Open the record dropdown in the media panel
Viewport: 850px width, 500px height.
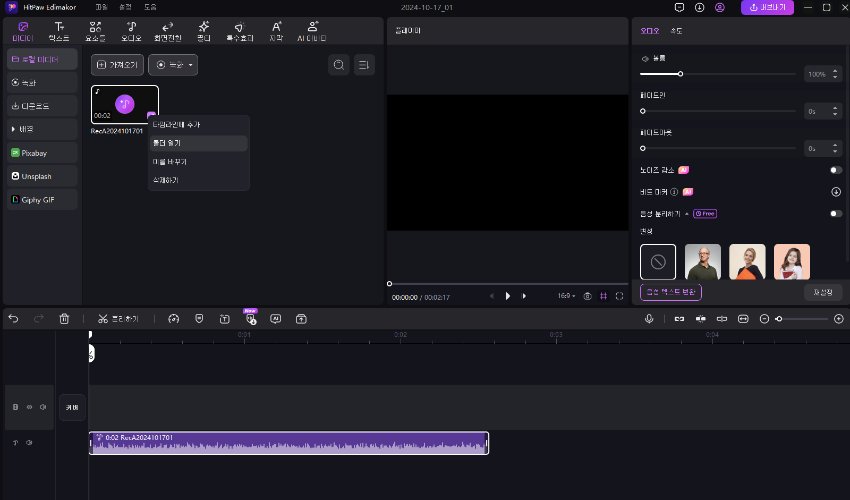[x=173, y=65]
